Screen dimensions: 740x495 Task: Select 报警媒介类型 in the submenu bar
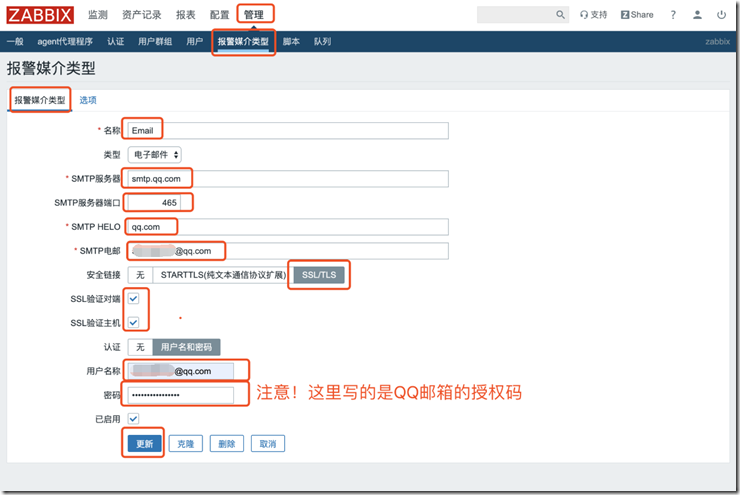(243, 42)
